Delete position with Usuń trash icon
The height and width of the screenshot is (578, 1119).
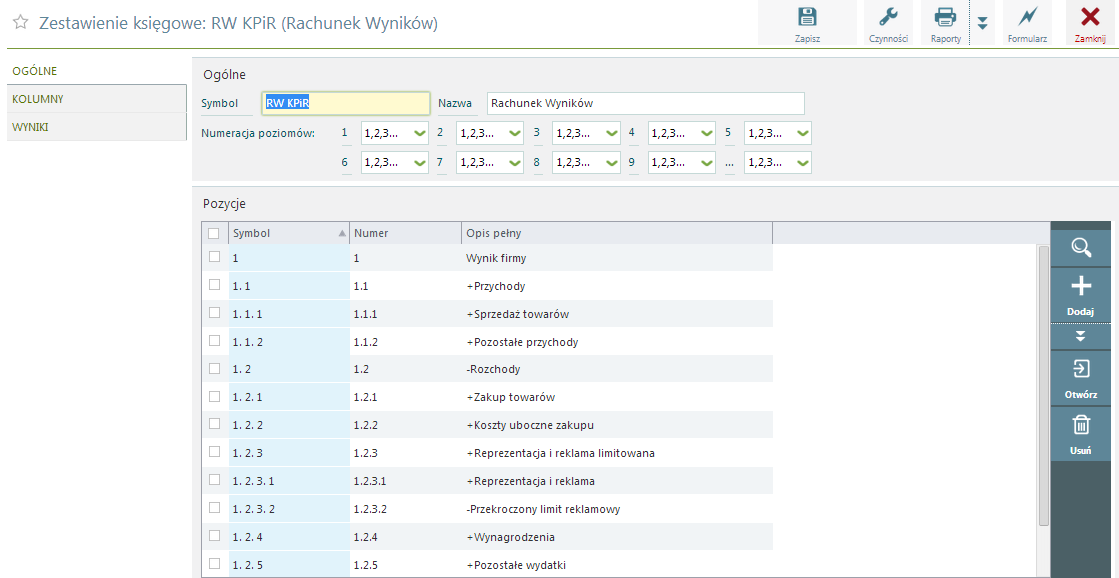point(1081,434)
